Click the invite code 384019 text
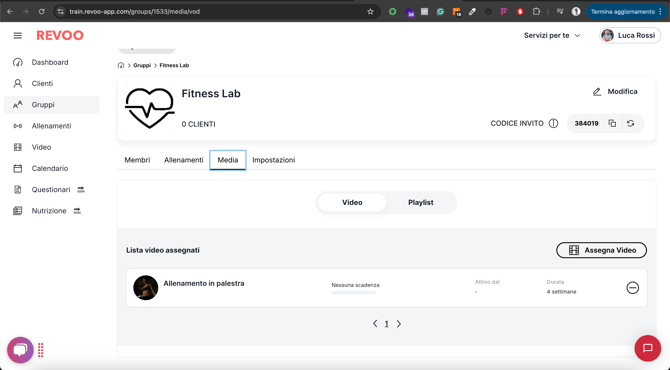 pos(586,123)
